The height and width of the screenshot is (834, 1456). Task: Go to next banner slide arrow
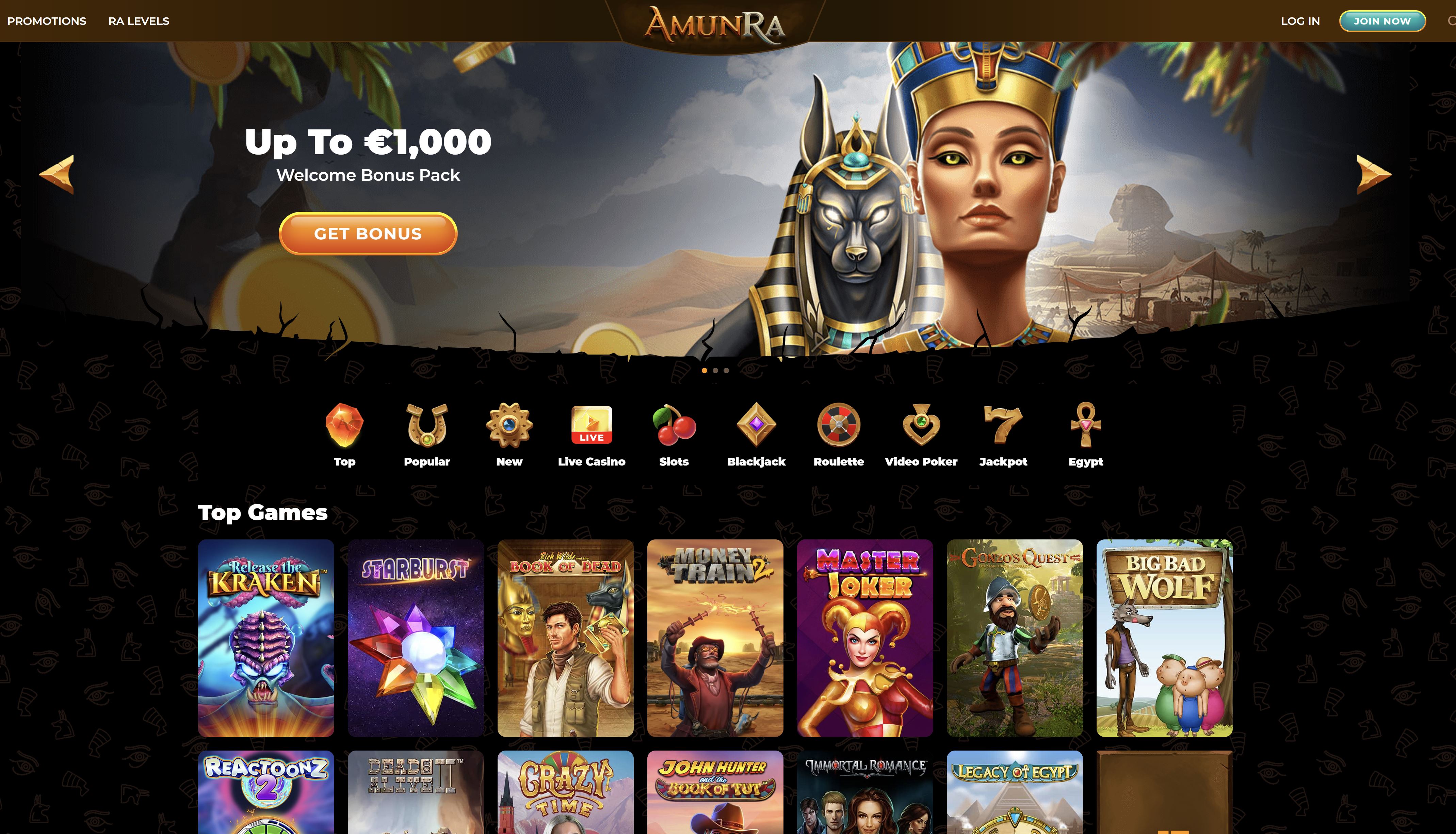(x=1374, y=174)
